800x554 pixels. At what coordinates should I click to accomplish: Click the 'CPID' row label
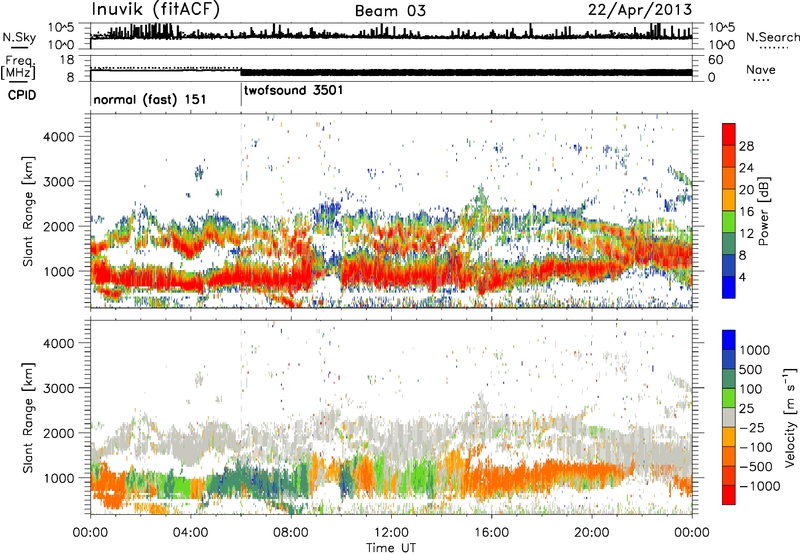click(x=22, y=95)
